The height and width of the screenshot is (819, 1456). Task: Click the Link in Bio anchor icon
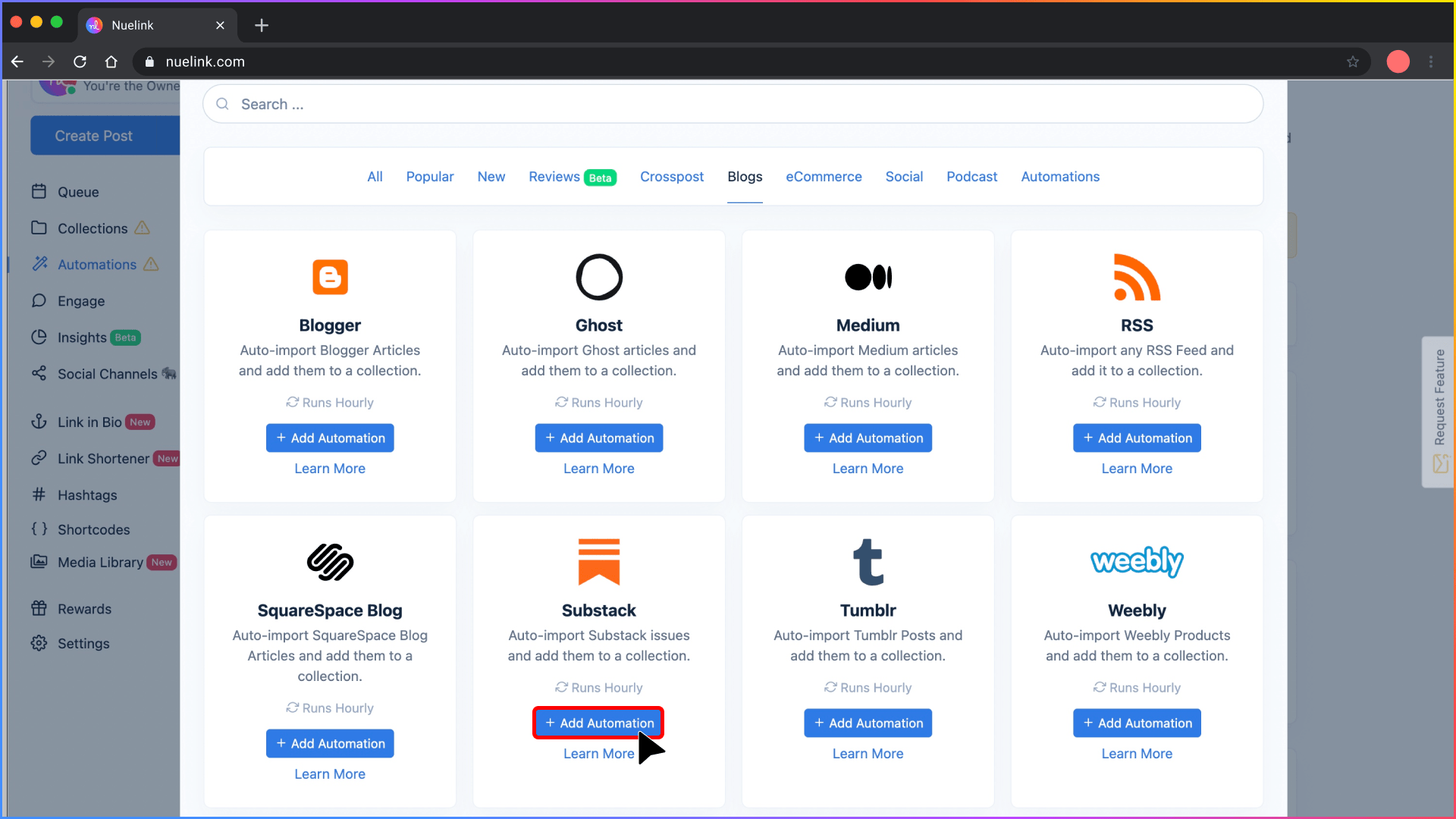tap(39, 422)
